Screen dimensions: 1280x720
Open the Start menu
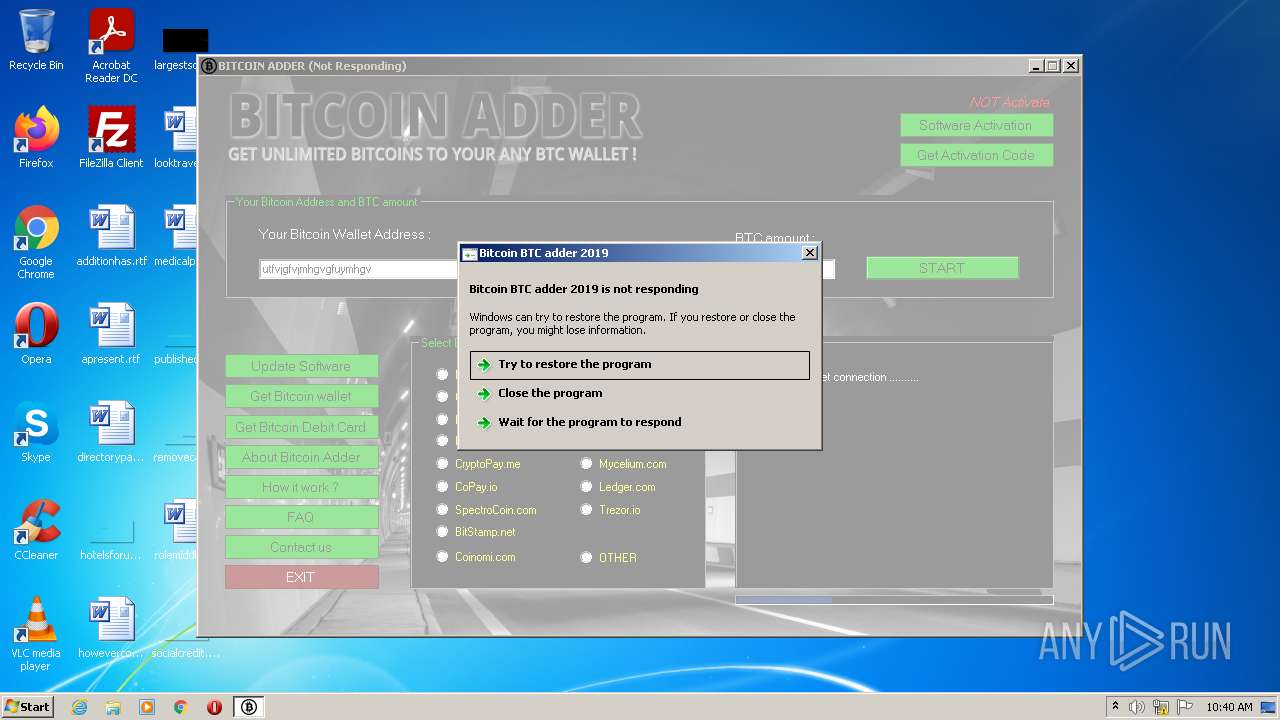coord(28,707)
